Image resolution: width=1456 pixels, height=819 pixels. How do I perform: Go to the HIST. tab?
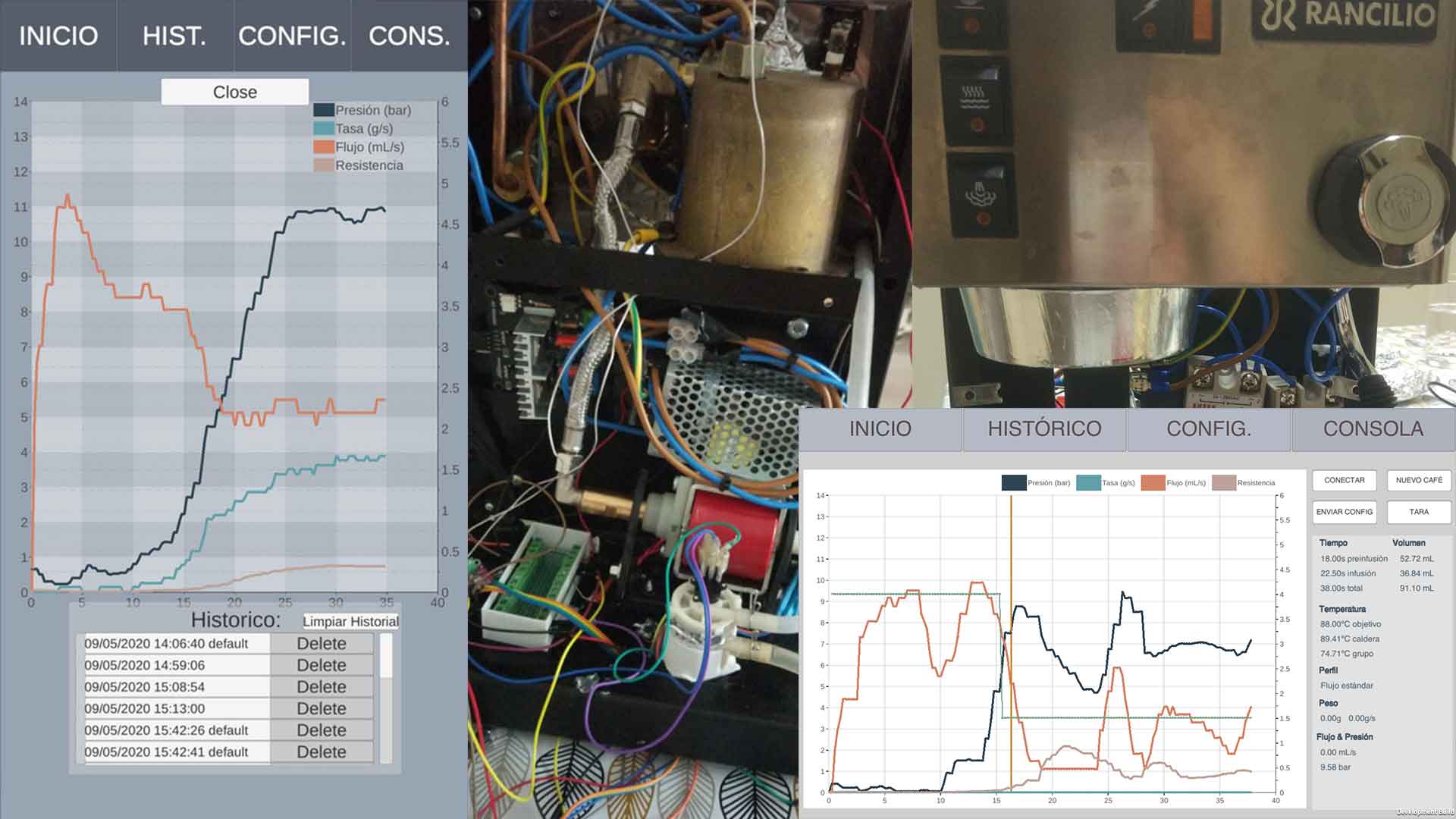tap(174, 36)
